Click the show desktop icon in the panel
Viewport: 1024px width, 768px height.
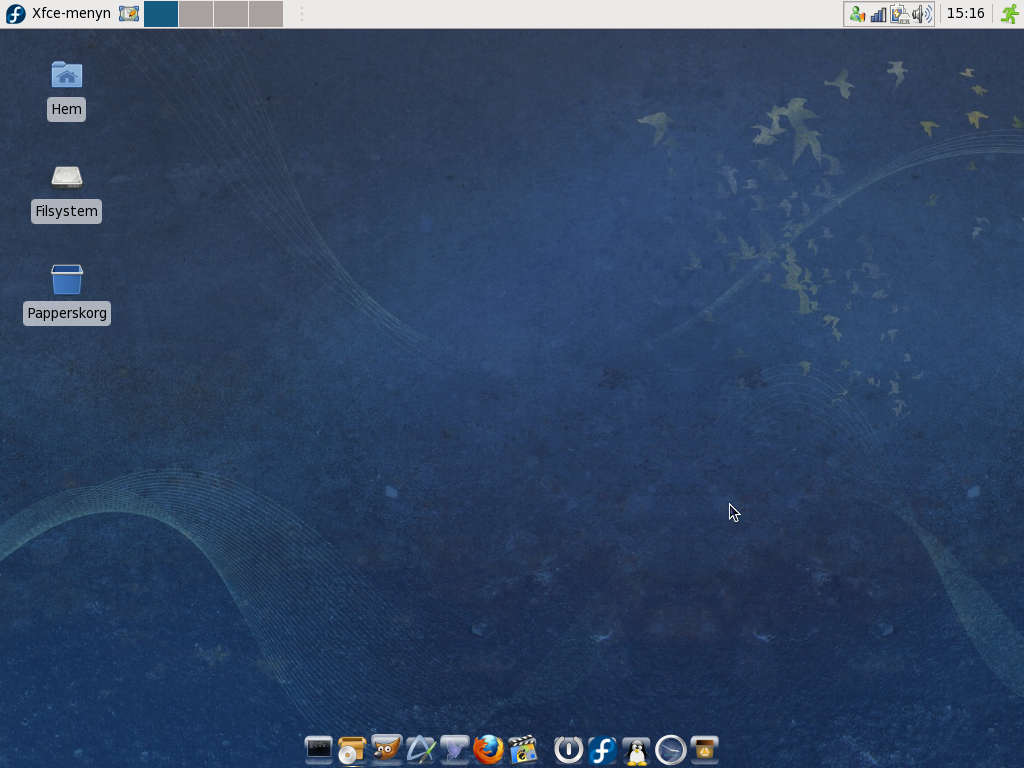point(129,14)
